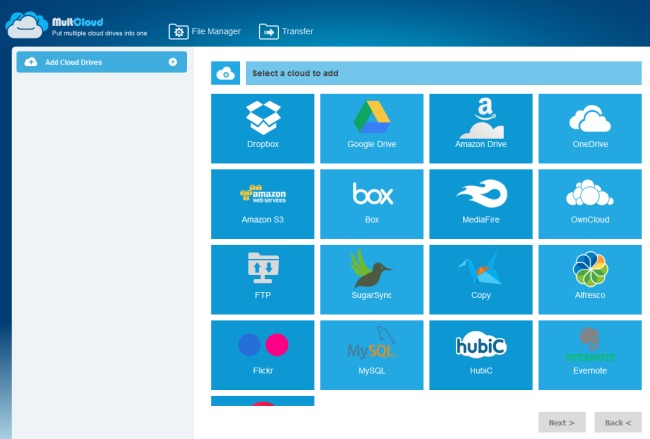This screenshot has height=439, width=650.
Task: Pick the Evernote tile
Action: pyautogui.click(x=590, y=355)
